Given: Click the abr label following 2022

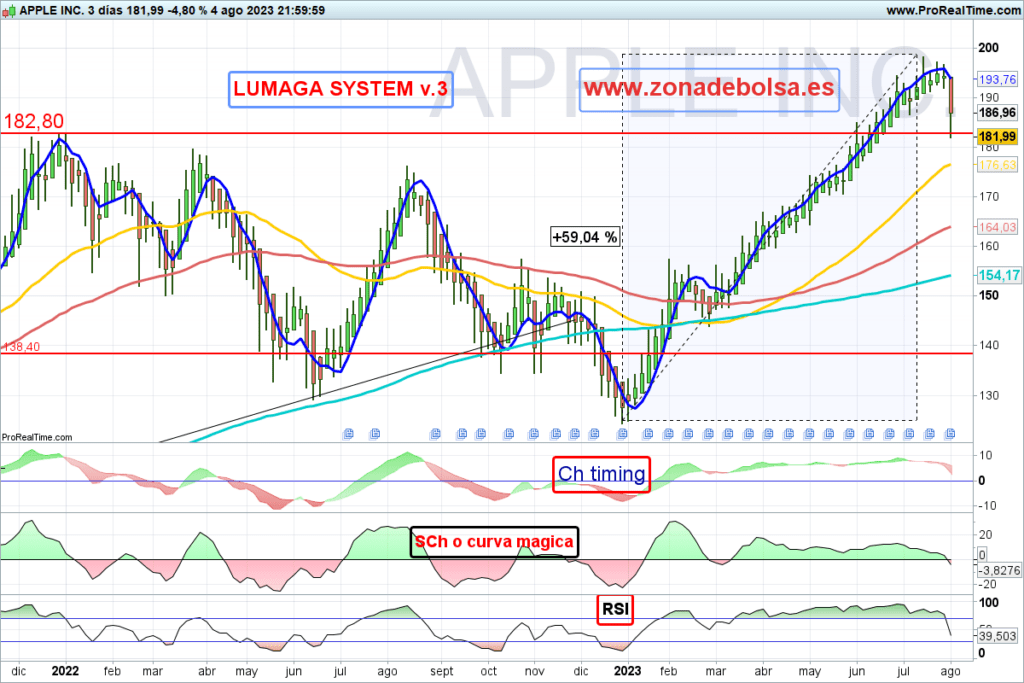Looking at the screenshot, I should (207, 671).
